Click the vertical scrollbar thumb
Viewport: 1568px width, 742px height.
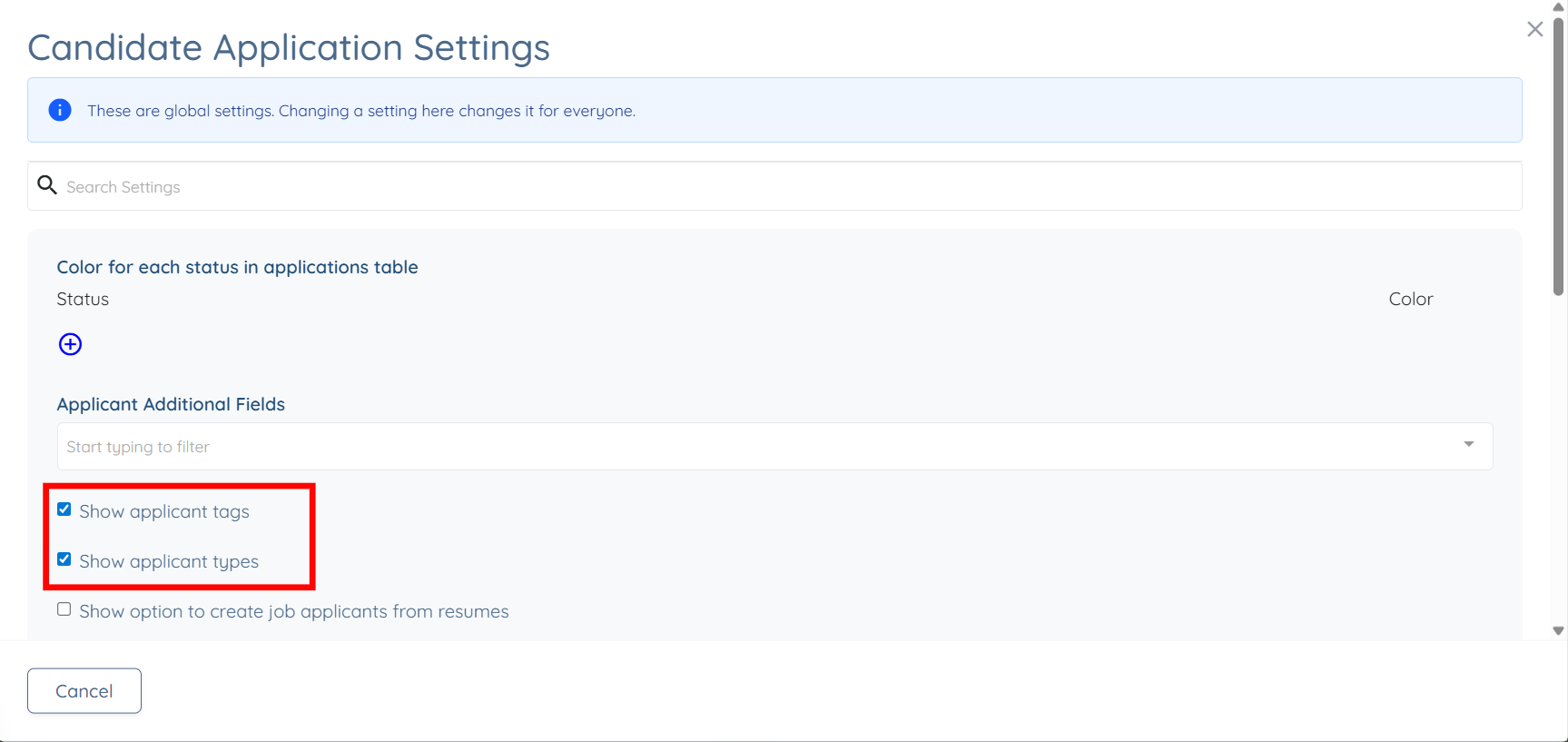pyautogui.click(x=1559, y=156)
